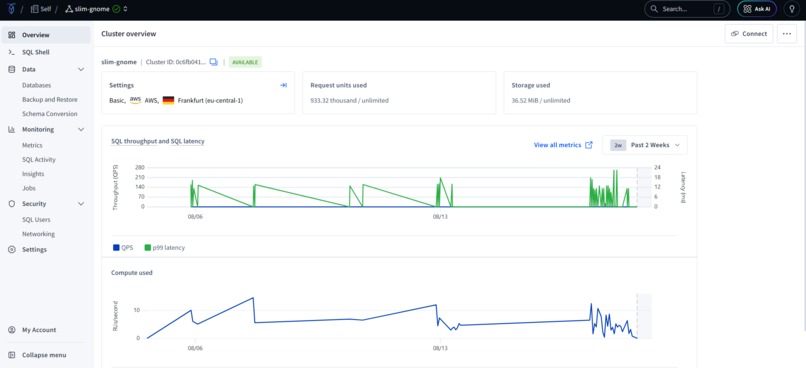The width and height of the screenshot is (806, 368).
Task: Open the Self organization breadcrumb
Action: 41,9
